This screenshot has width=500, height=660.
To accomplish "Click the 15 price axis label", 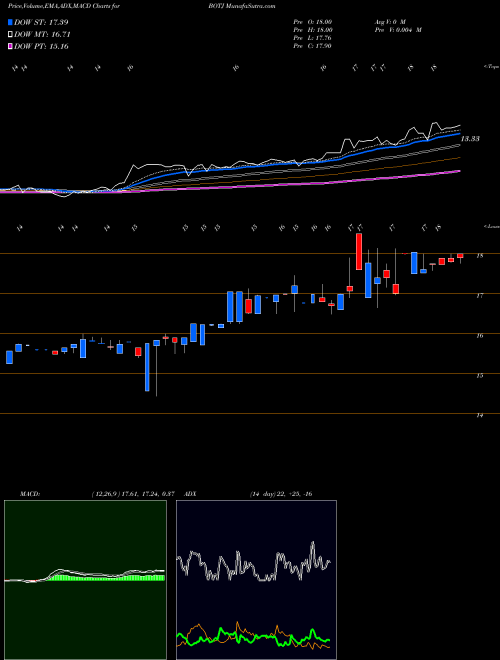I will [479, 375].
